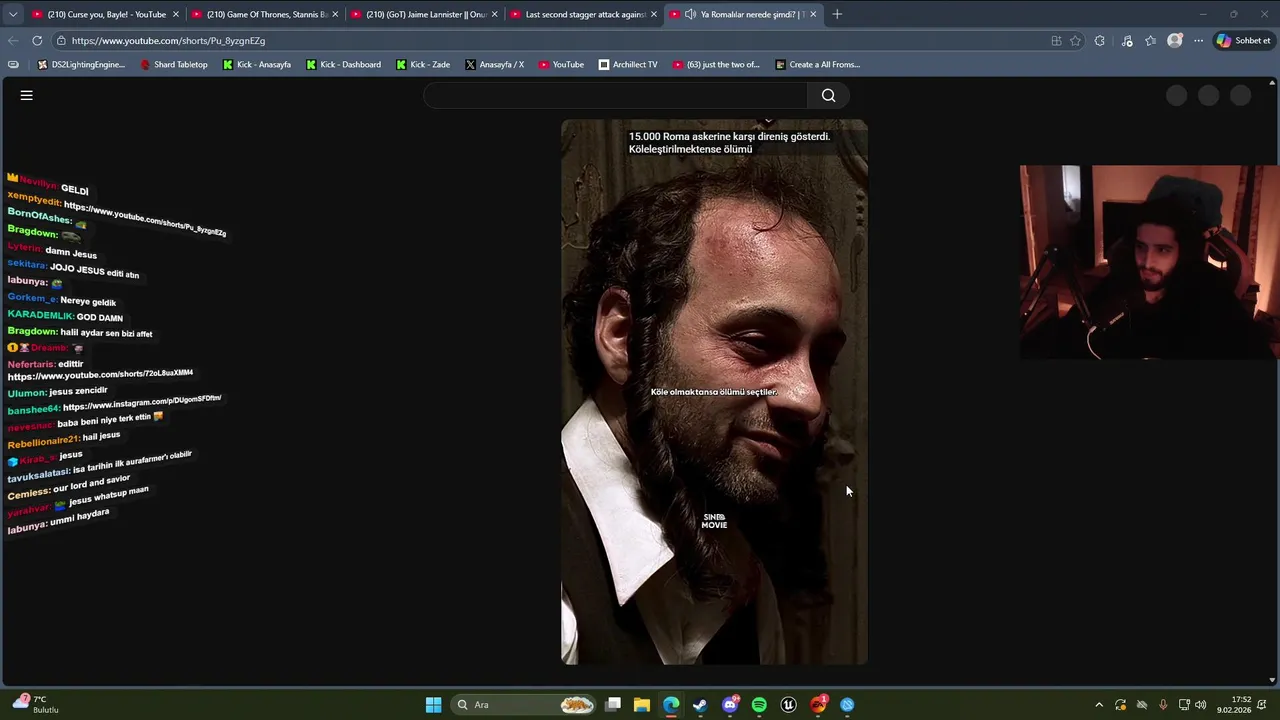This screenshot has width=1280, height=720.
Task: Click the Shorts video player
Action: point(714,392)
